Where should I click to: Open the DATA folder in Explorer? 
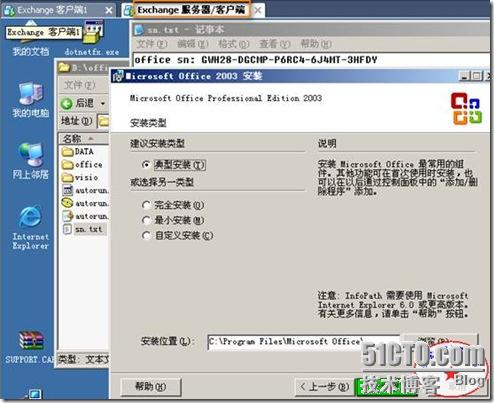(x=78, y=152)
